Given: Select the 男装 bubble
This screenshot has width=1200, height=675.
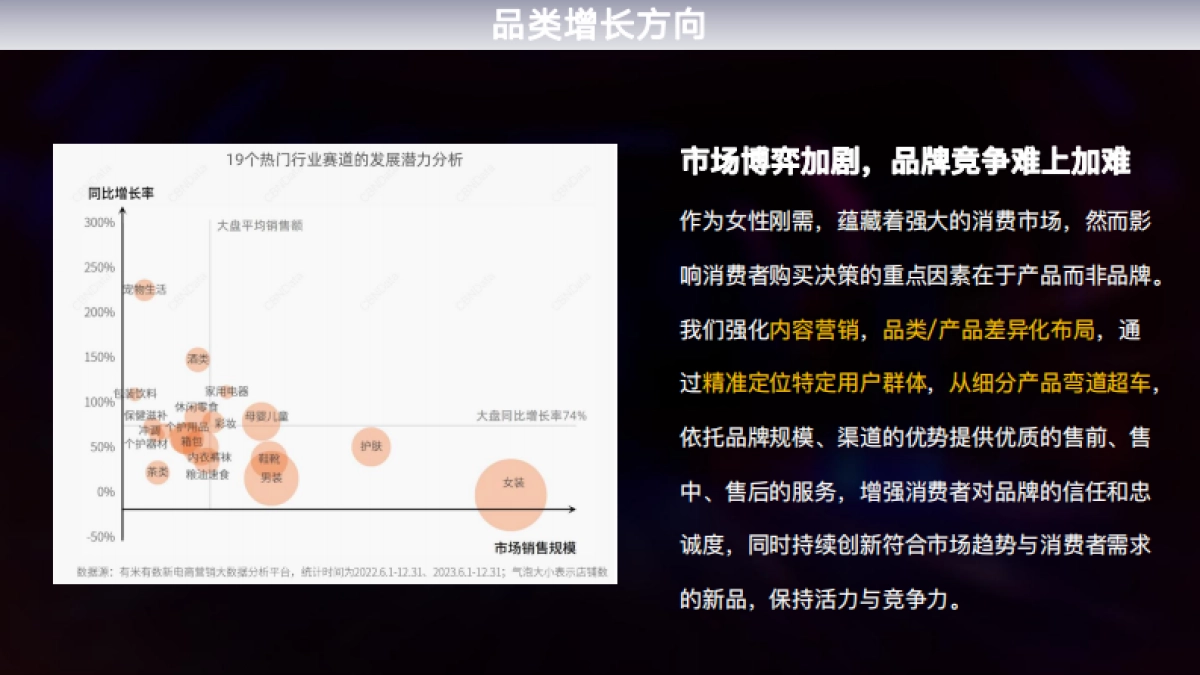Looking at the screenshot, I should pos(271,478).
